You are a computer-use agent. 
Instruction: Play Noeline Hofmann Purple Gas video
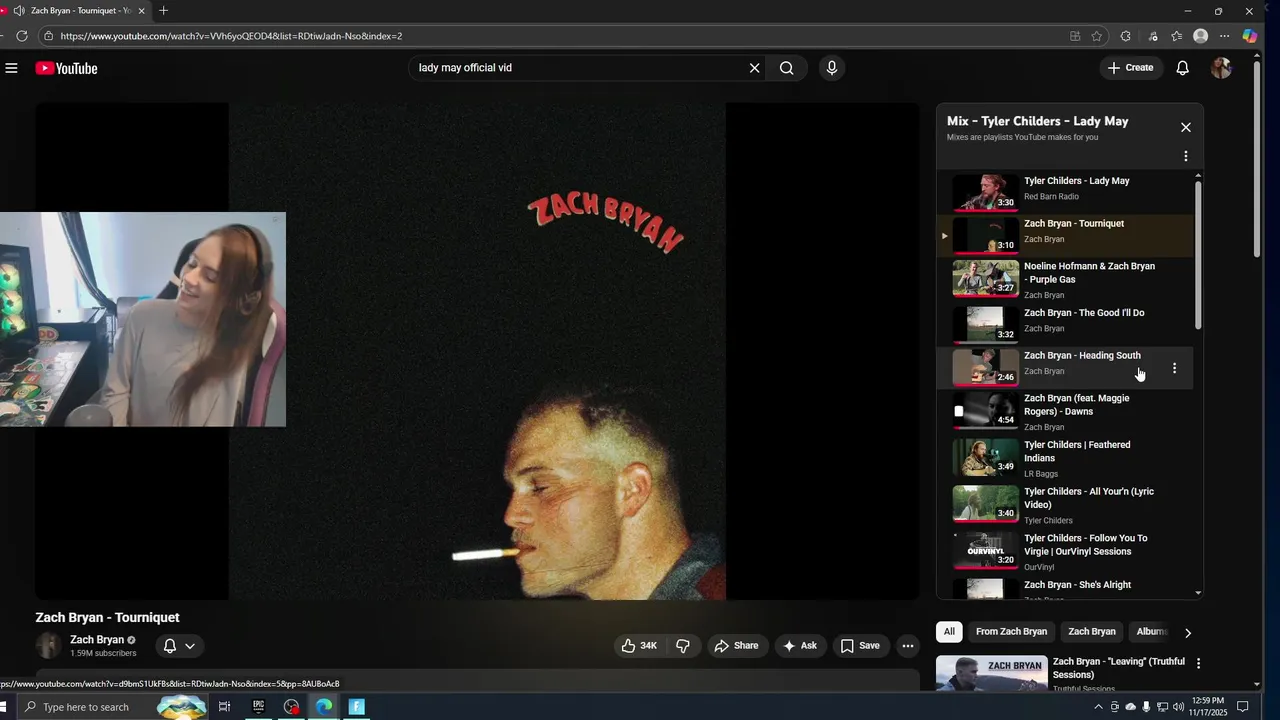click(x=1065, y=280)
